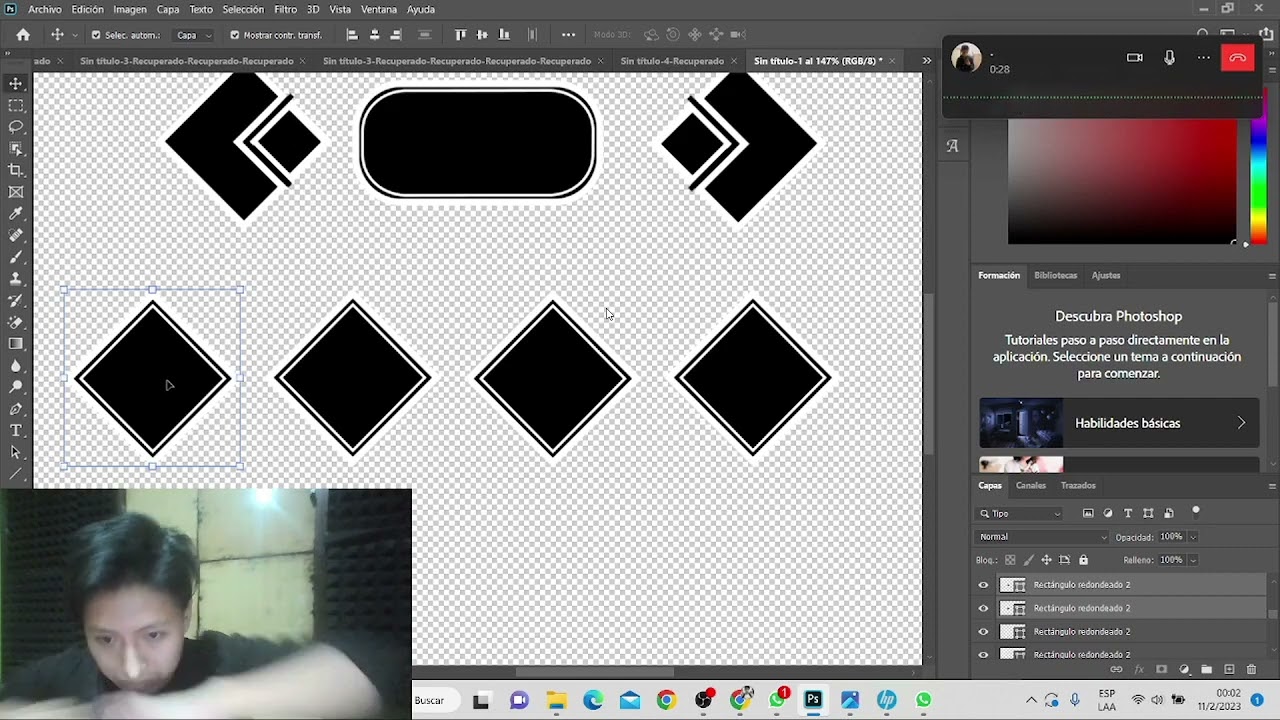Select the Brush tool
1280x720 pixels.
click(16, 257)
